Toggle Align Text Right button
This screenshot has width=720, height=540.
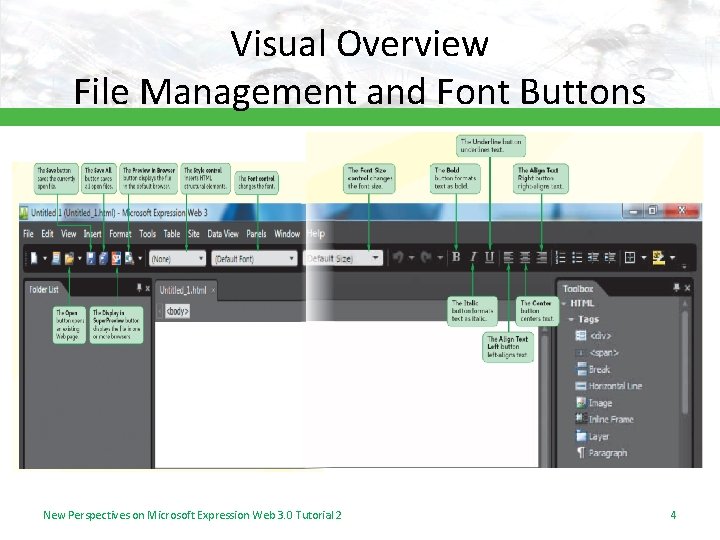(x=542, y=258)
